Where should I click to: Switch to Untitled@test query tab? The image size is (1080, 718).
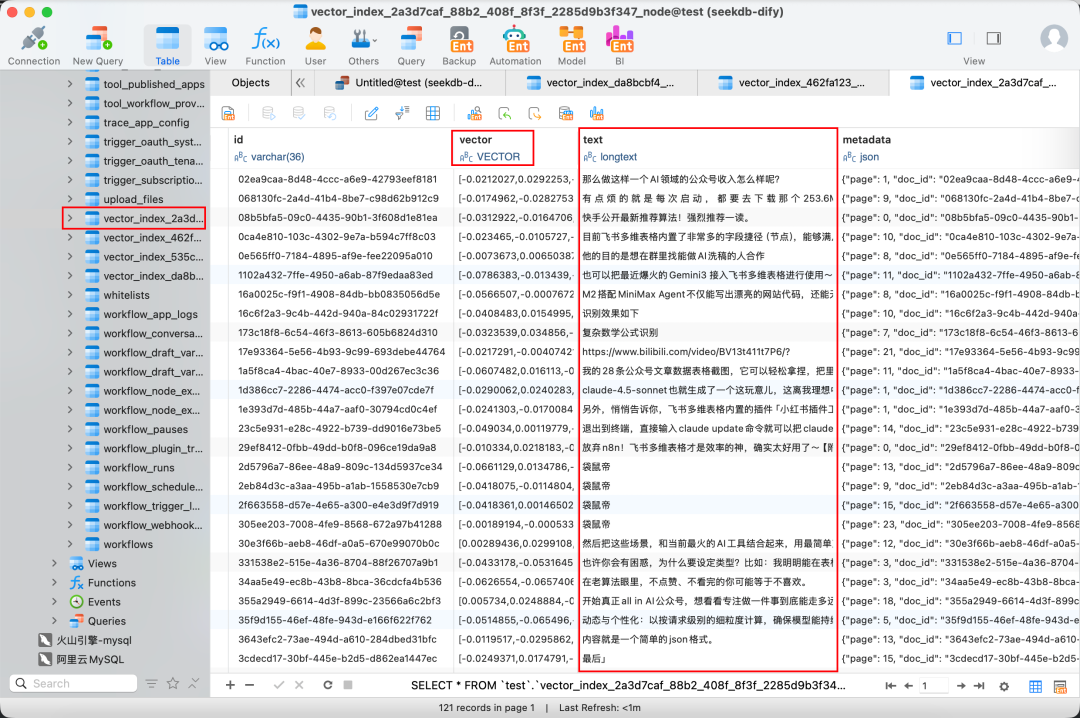pos(410,83)
